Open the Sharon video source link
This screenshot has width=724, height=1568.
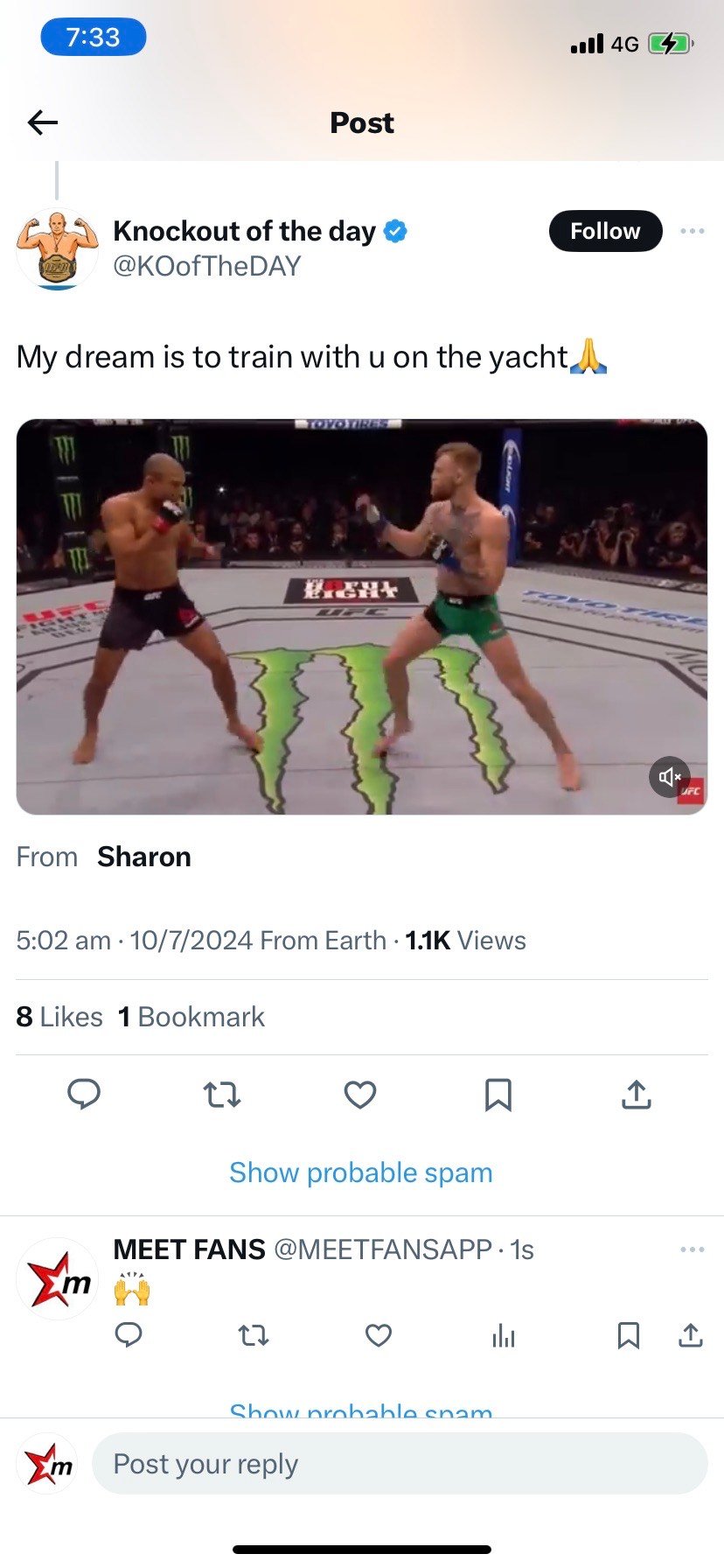pos(144,857)
